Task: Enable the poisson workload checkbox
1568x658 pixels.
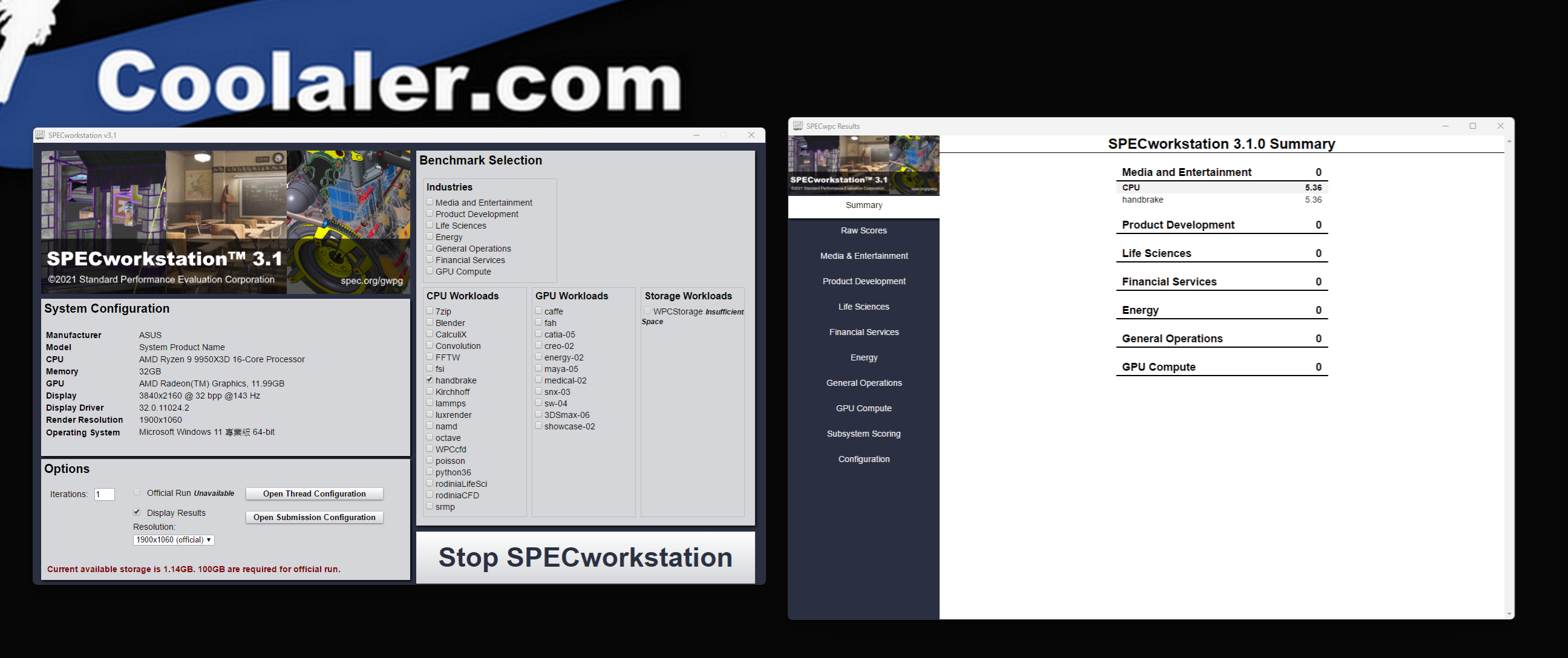Action: pyautogui.click(x=430, y=461)
